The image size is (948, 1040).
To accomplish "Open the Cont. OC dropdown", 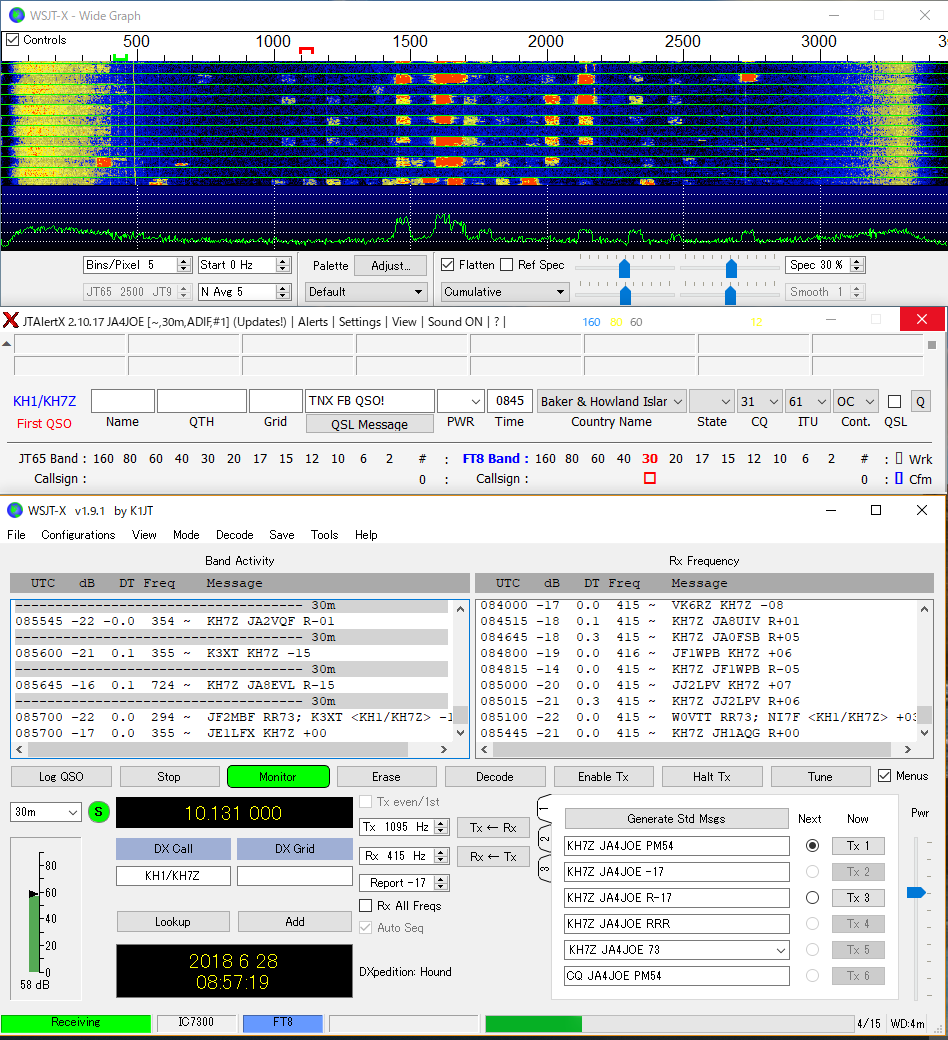I will coord(856,401).
